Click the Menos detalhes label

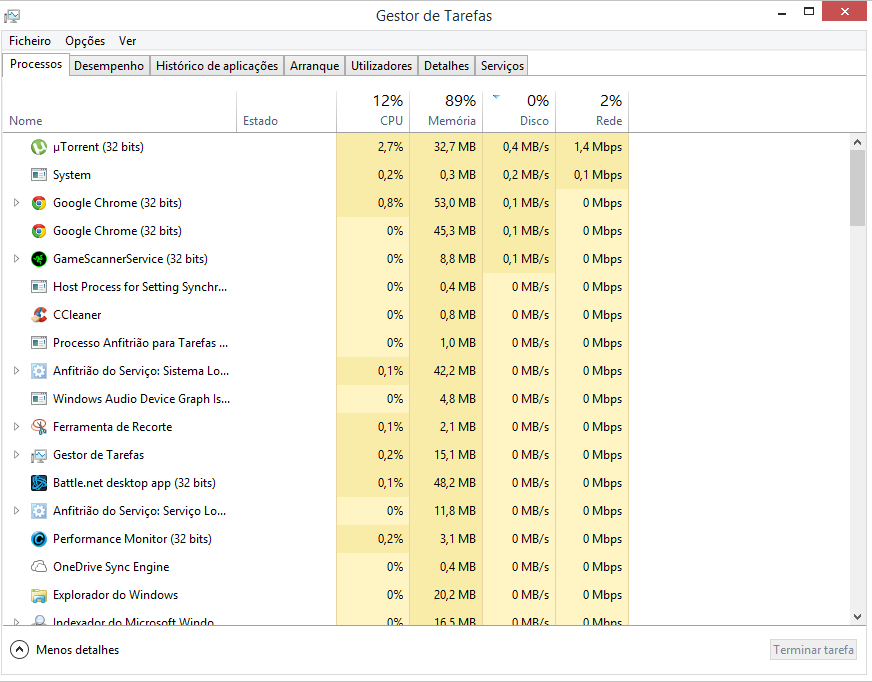point(77,650)
